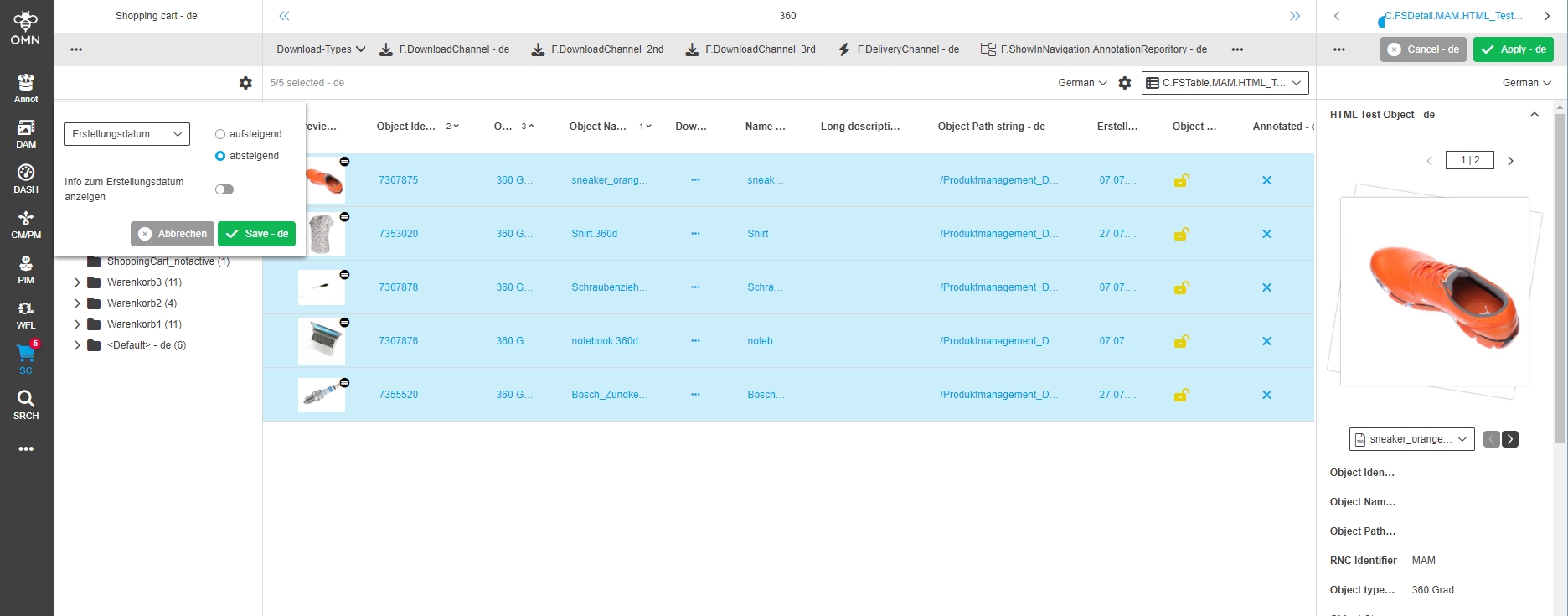
Task: Select the <Default> - de (6) folder
Action: (x=147, y=345)
